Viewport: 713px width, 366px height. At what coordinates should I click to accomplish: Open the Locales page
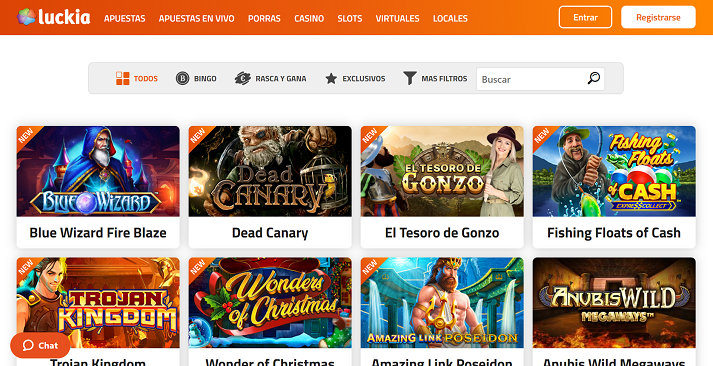[x=450, y=19]
